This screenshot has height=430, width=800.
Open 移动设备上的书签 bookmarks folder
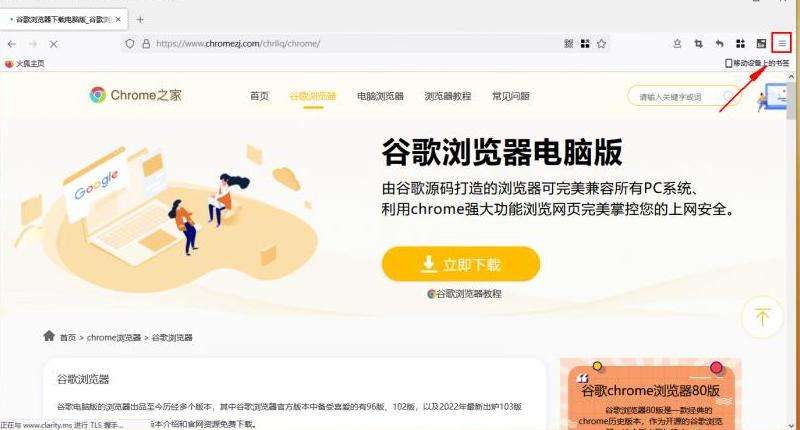(757, 63)
